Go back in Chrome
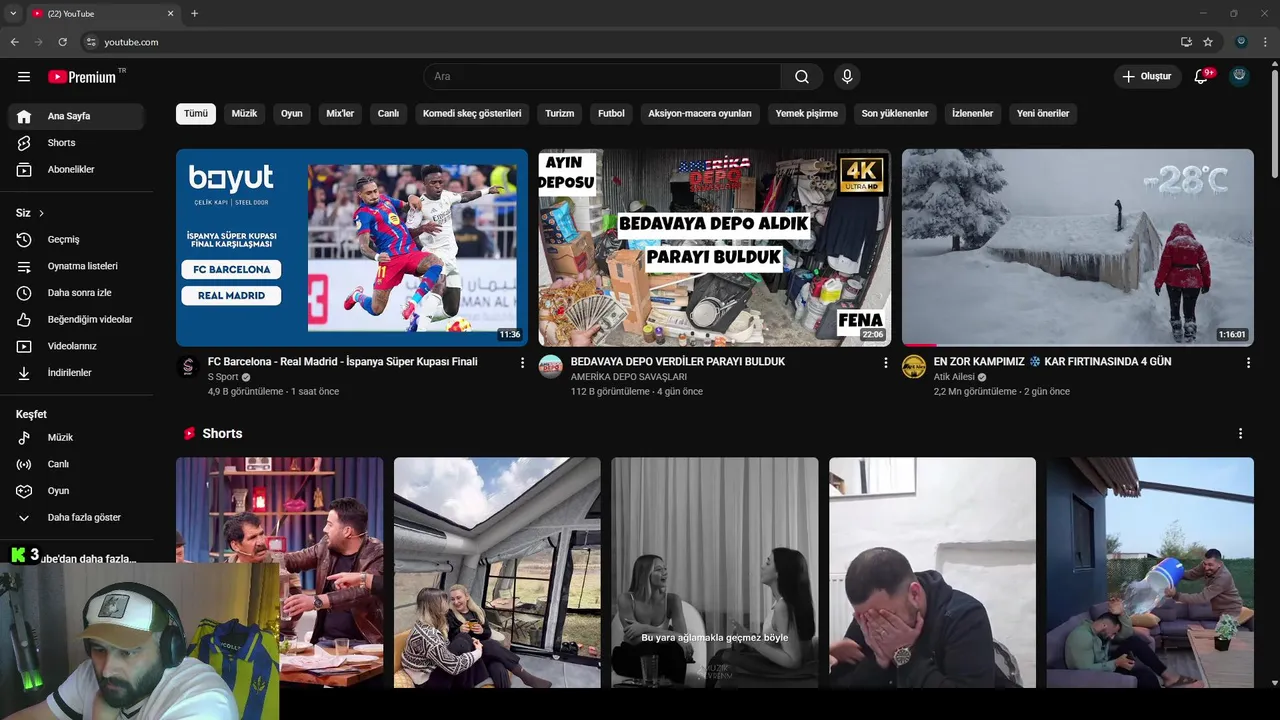 15,42
